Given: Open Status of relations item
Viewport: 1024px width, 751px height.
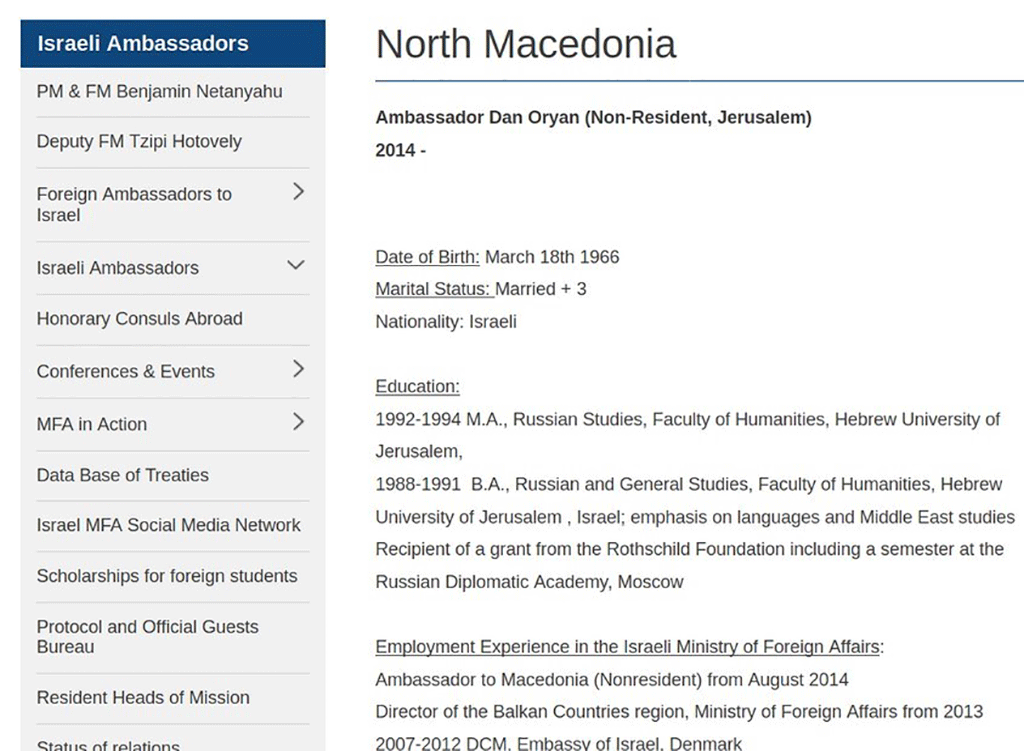Looking at the screenshot, I should (x=108, y=744).
